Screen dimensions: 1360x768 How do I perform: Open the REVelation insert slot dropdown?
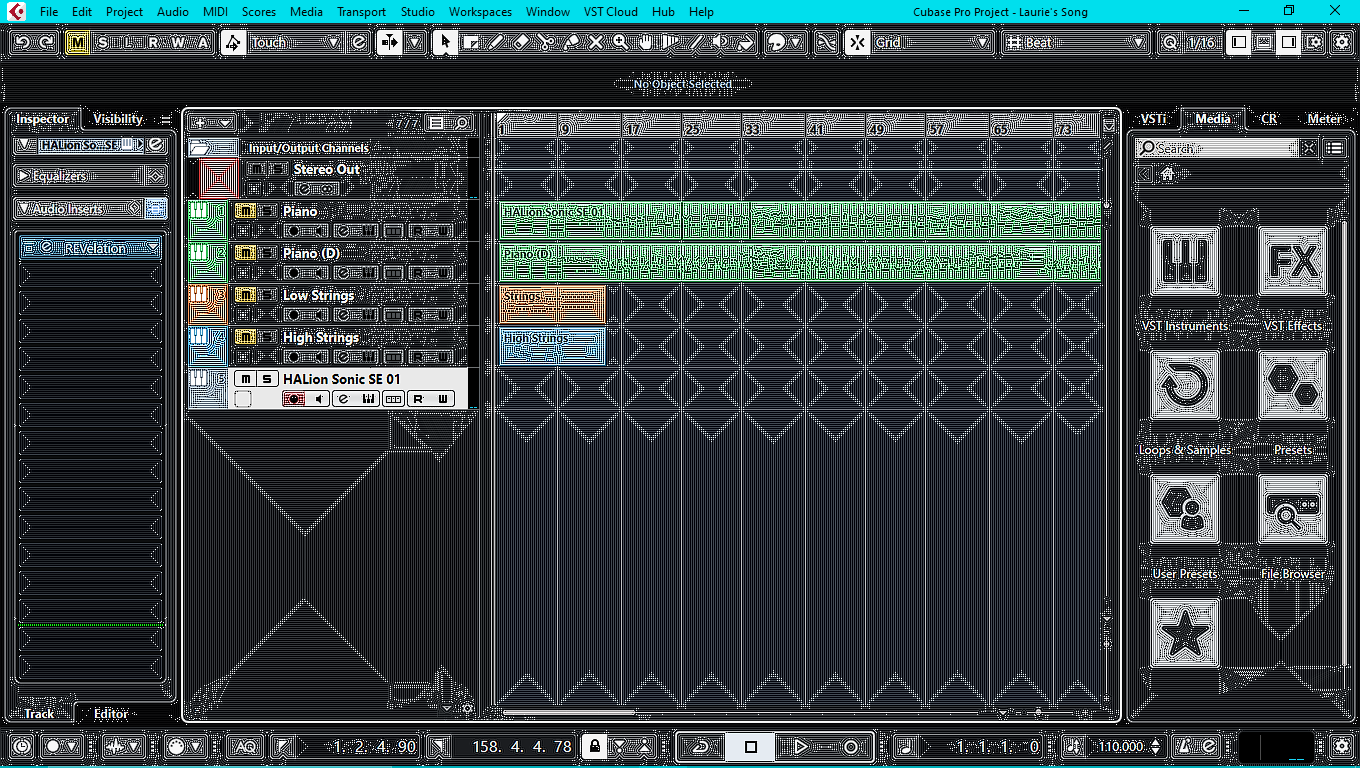152,248
